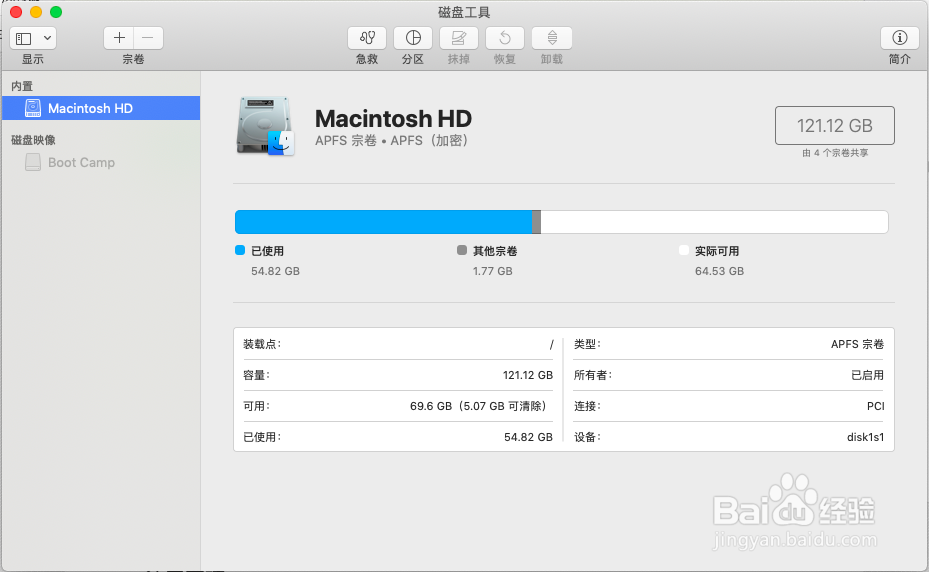
Task: Click the blue used-space bar segment
Action: point(383,222)
